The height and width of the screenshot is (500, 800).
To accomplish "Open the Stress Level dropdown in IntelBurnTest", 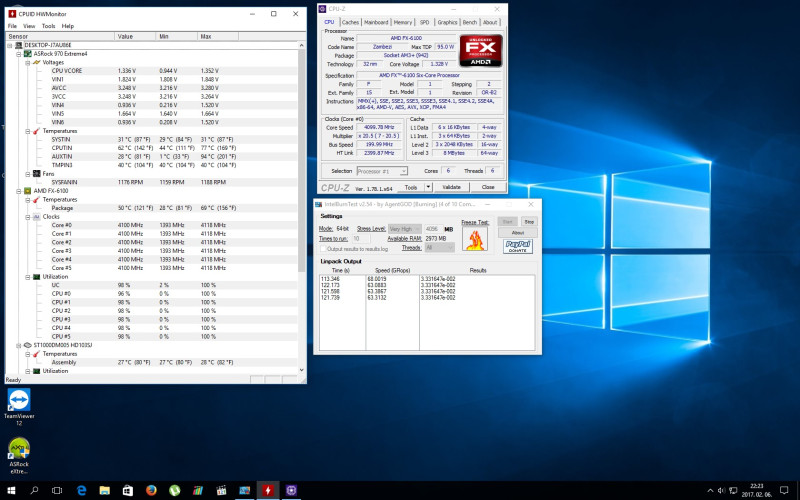I will [405, 229].
